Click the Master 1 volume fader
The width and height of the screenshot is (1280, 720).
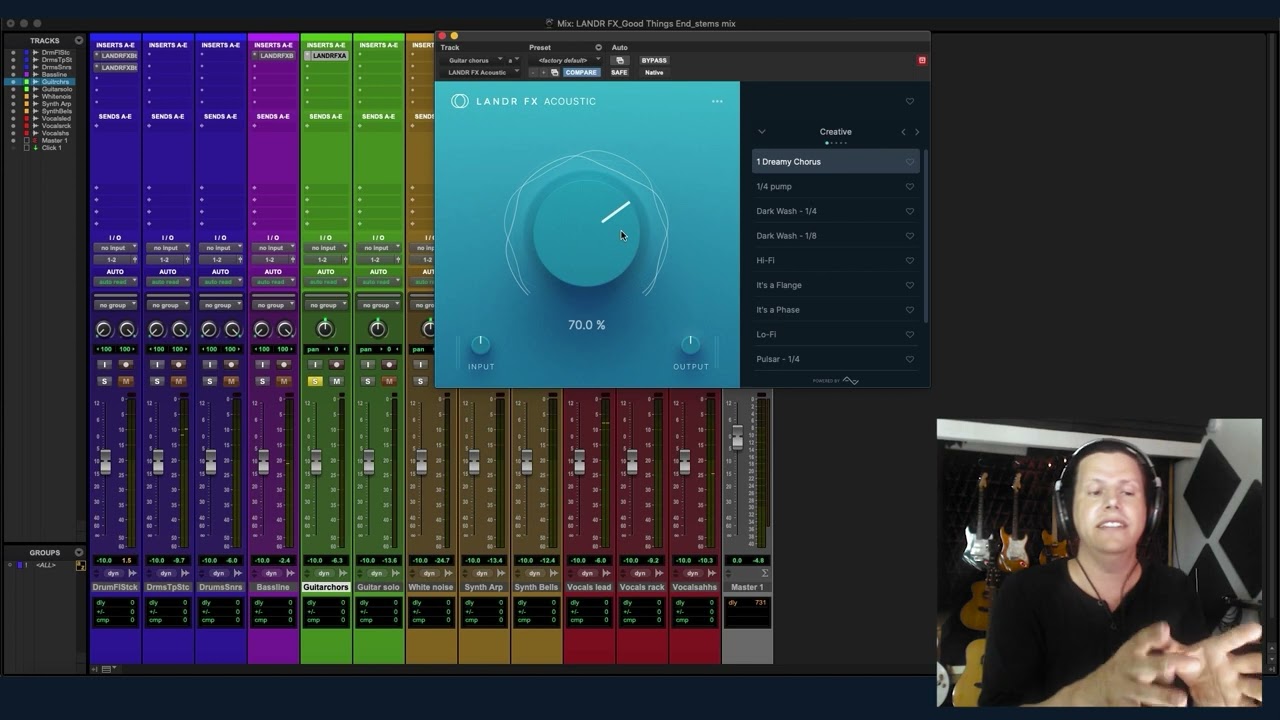click(738, 437)
